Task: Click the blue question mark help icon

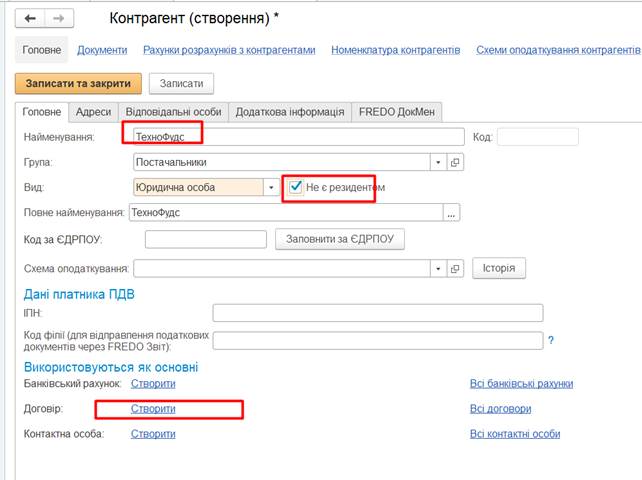Action: tap(550, 341)
